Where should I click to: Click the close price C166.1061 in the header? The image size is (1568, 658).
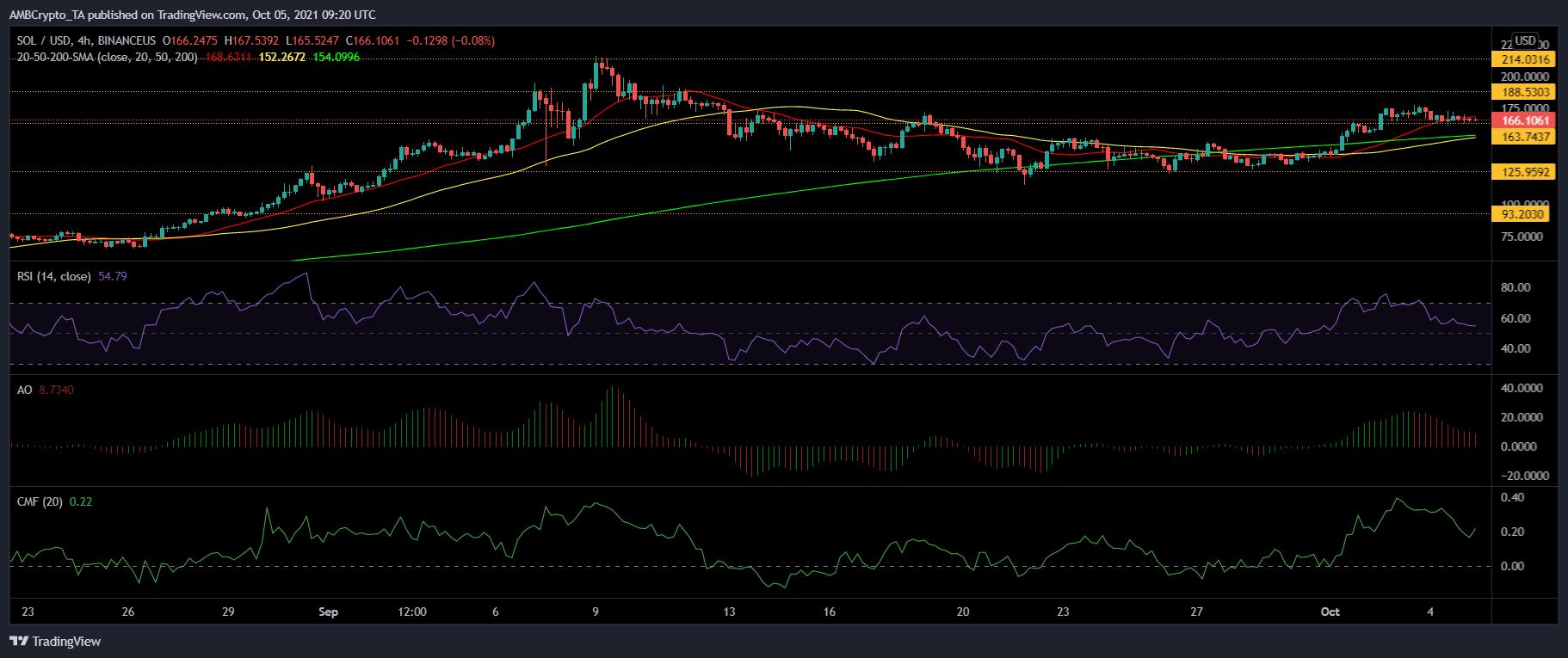373,40
